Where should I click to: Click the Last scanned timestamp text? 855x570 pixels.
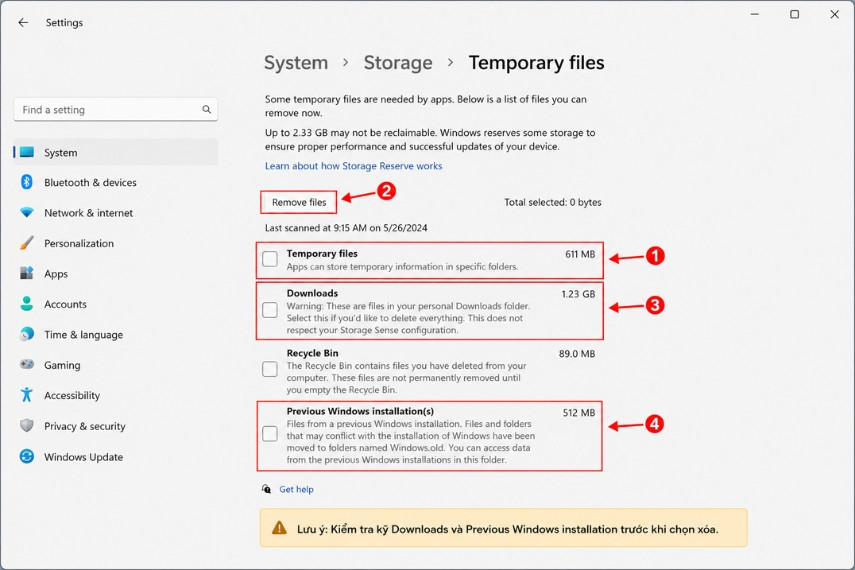[x=346, y=228]
